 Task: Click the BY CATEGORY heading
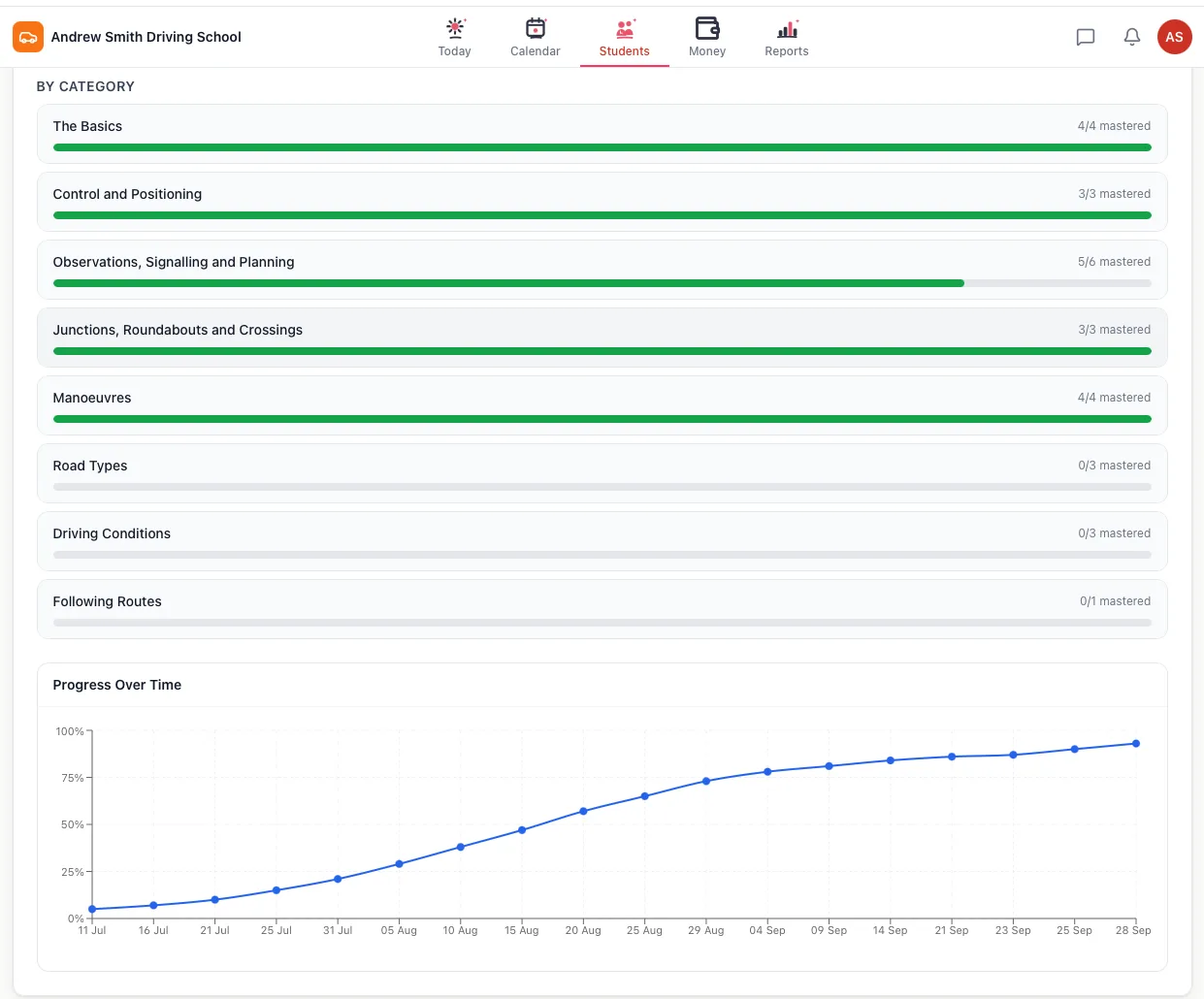click(x=85, y=86)
